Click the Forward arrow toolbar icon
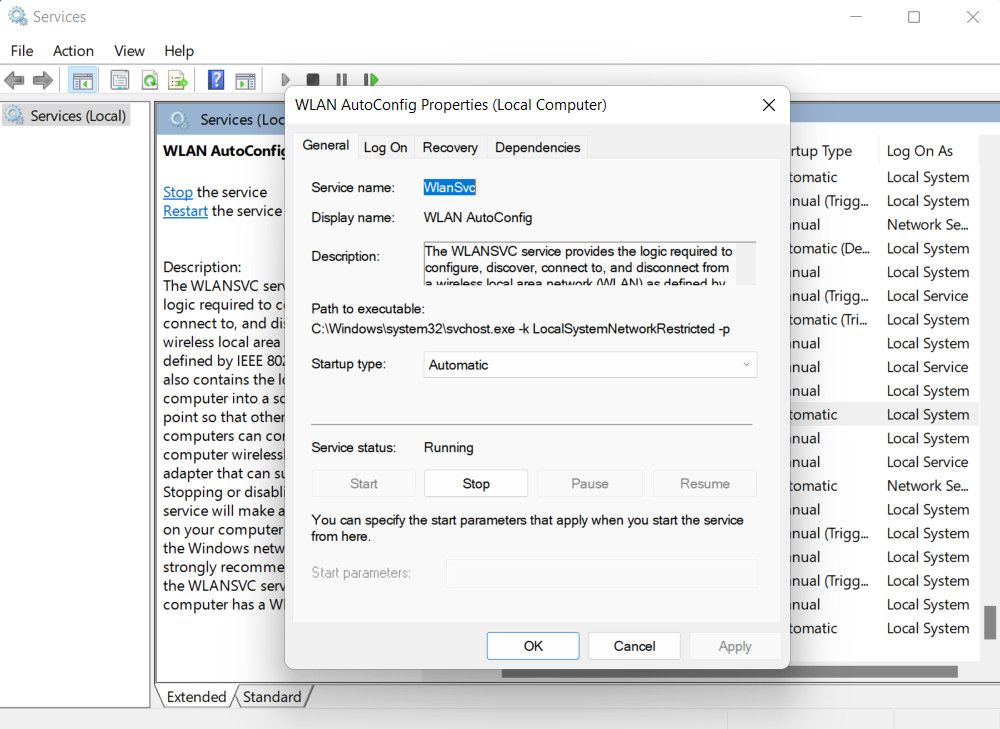The width and height of the screenshot is (1000, 729). tap(43, 80)
